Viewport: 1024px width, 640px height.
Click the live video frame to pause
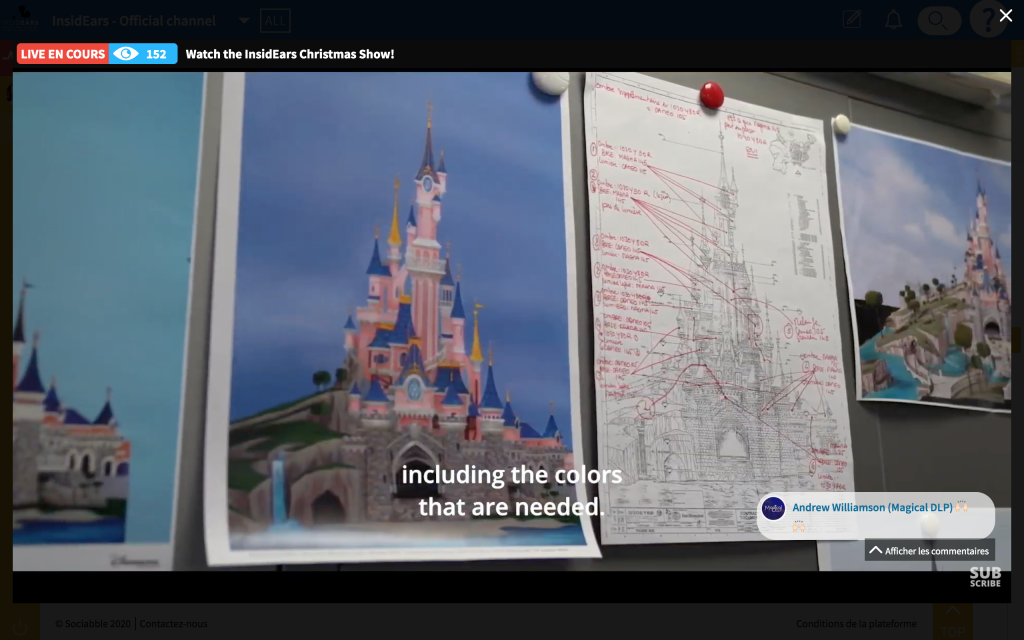coord(511,321)
